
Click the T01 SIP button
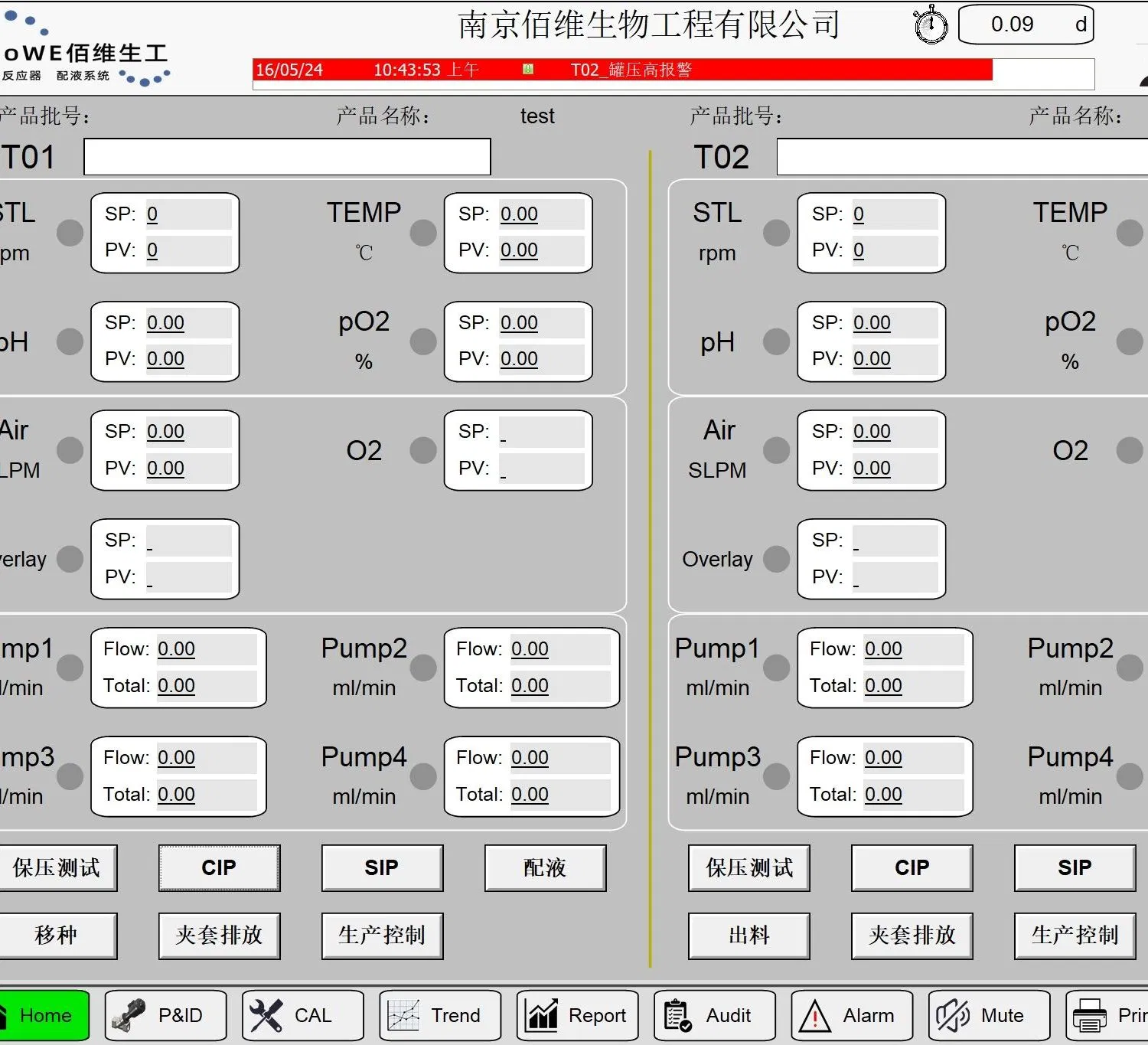(x=383, y=868)
